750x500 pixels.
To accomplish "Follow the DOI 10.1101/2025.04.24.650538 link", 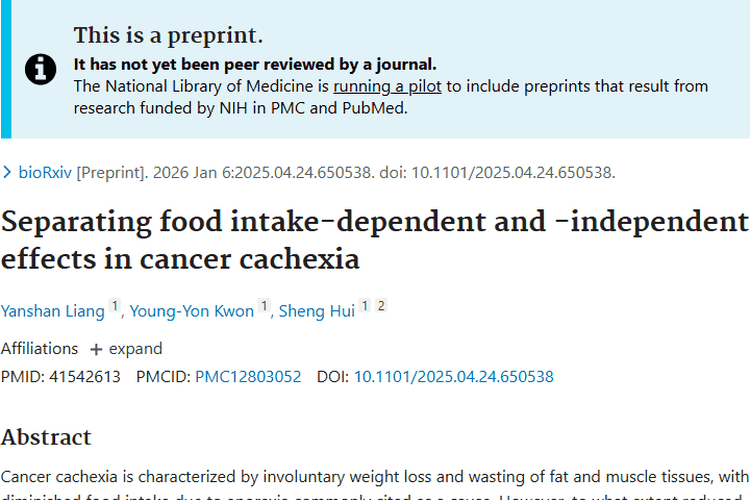I will click(x=453, y=377).
